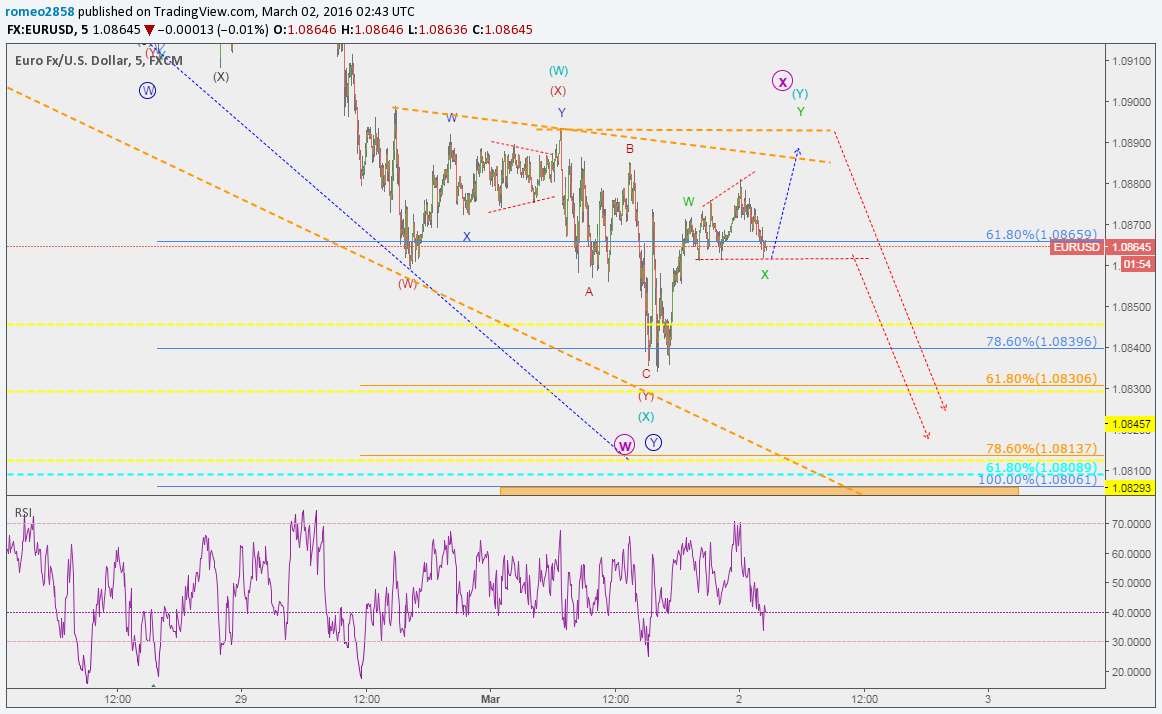The height and width of the screenshot is (714, 1162).
Task: Select the O:1.08646 open value
Action: [x=305, y=30]
